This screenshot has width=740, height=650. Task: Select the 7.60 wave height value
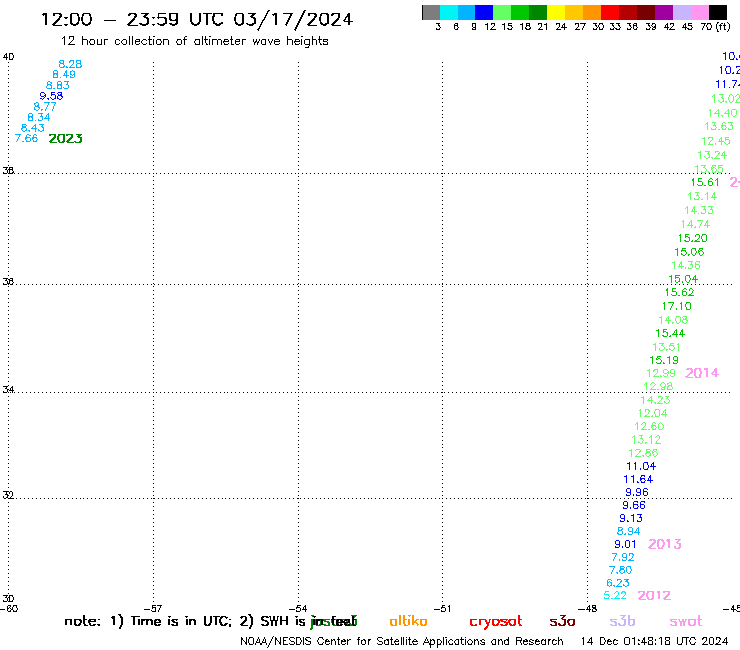point(620,570)
